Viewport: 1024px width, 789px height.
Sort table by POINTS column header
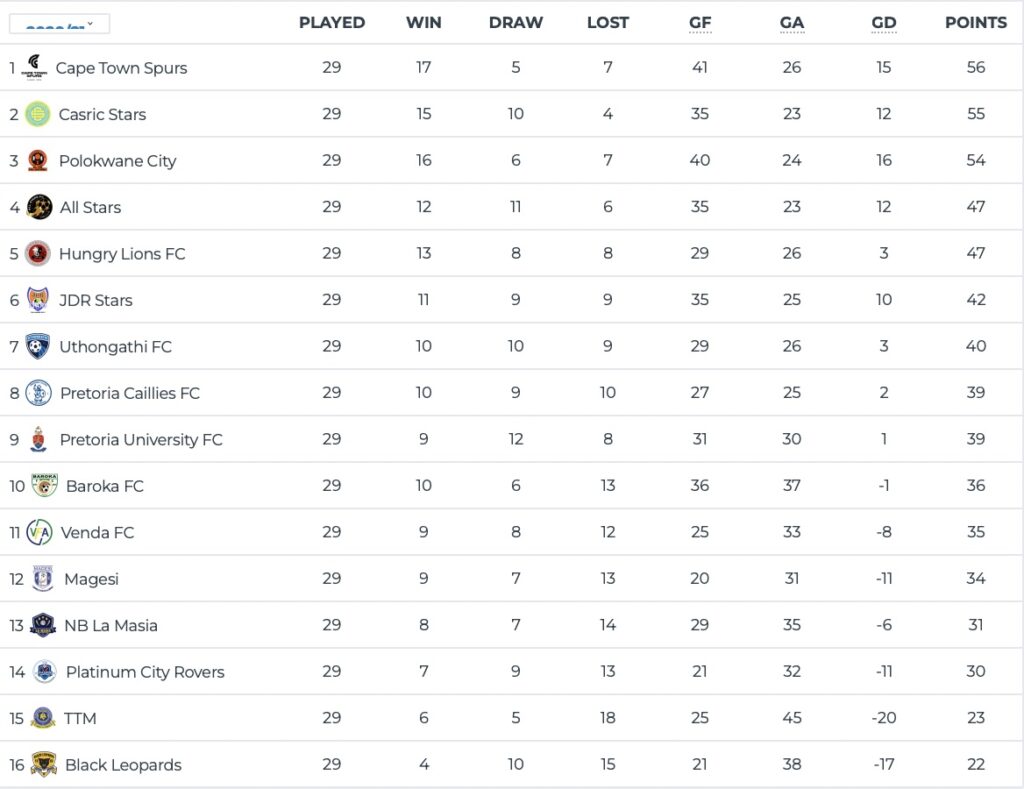tap(975, 22)
